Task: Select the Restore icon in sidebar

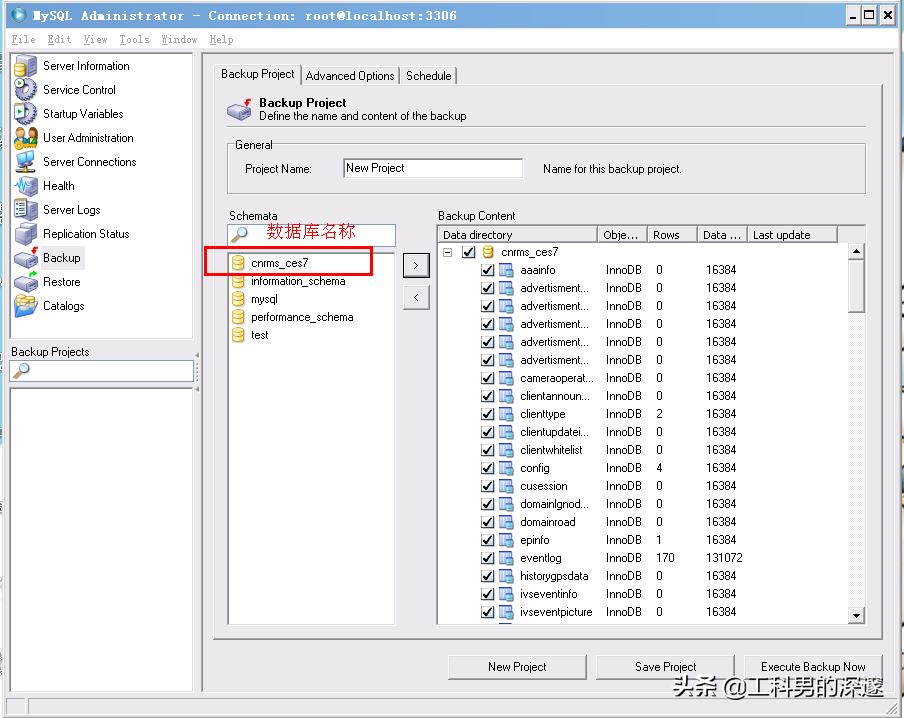Action: [x=25, y=282]
